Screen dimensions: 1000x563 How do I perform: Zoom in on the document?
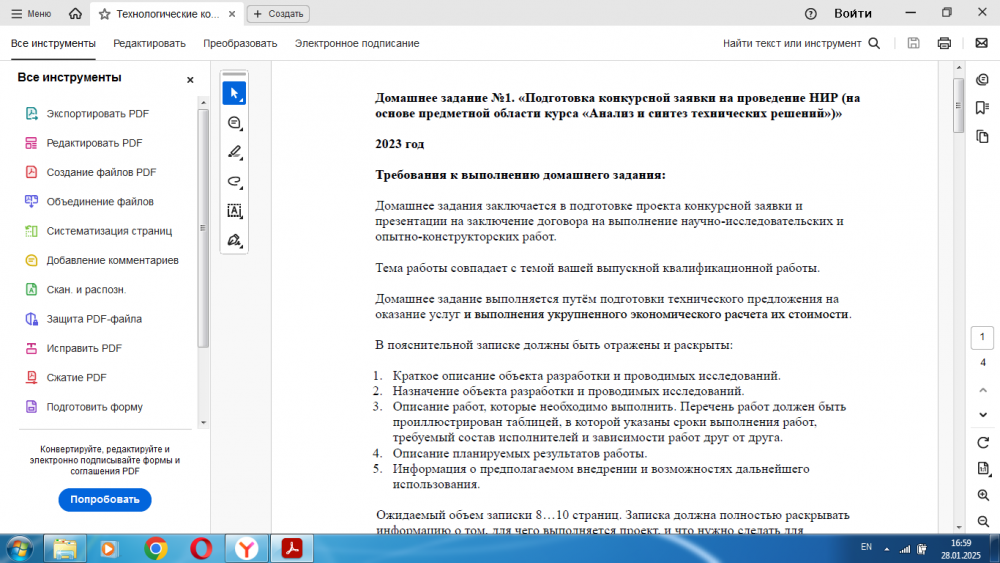tap(983, 495)
